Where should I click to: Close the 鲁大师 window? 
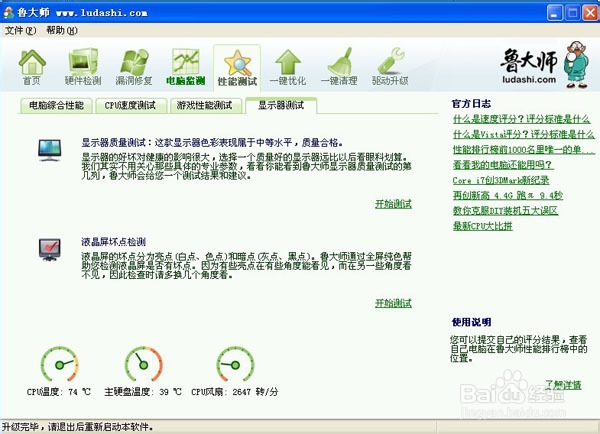click(590, 13)
